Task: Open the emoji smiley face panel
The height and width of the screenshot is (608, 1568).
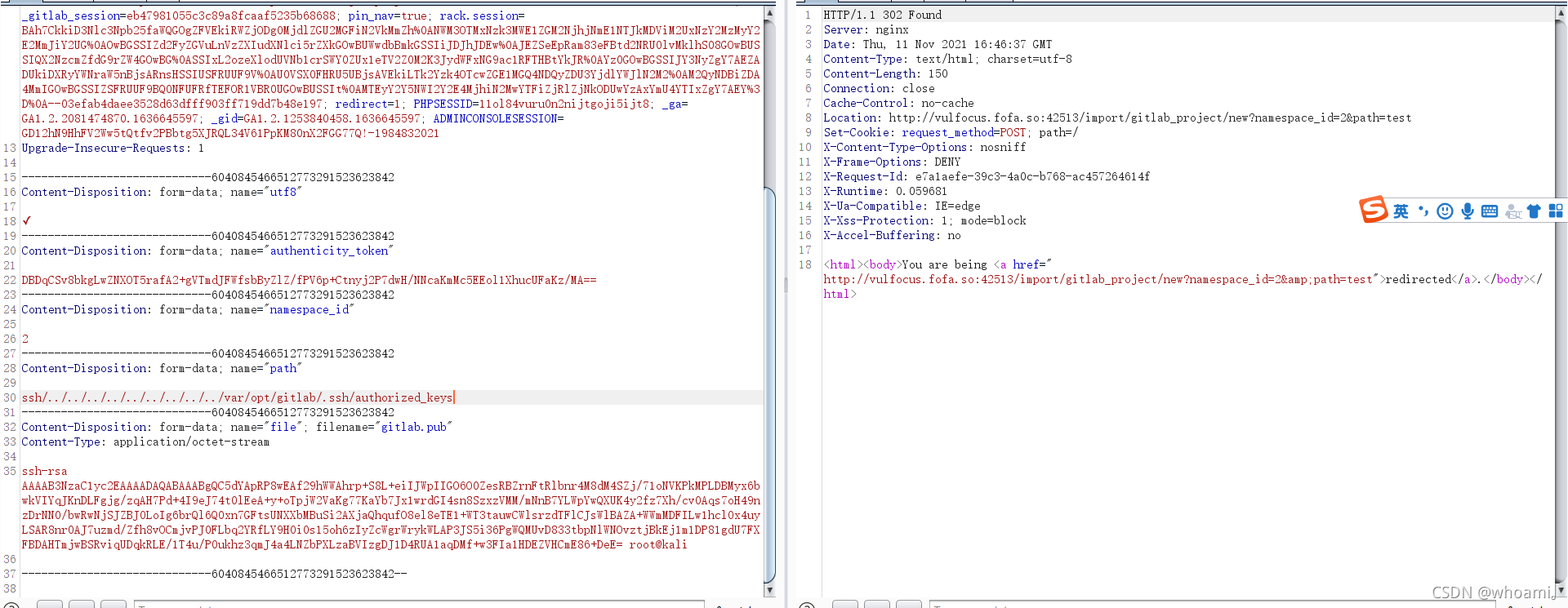Action: pos(1445,211)
